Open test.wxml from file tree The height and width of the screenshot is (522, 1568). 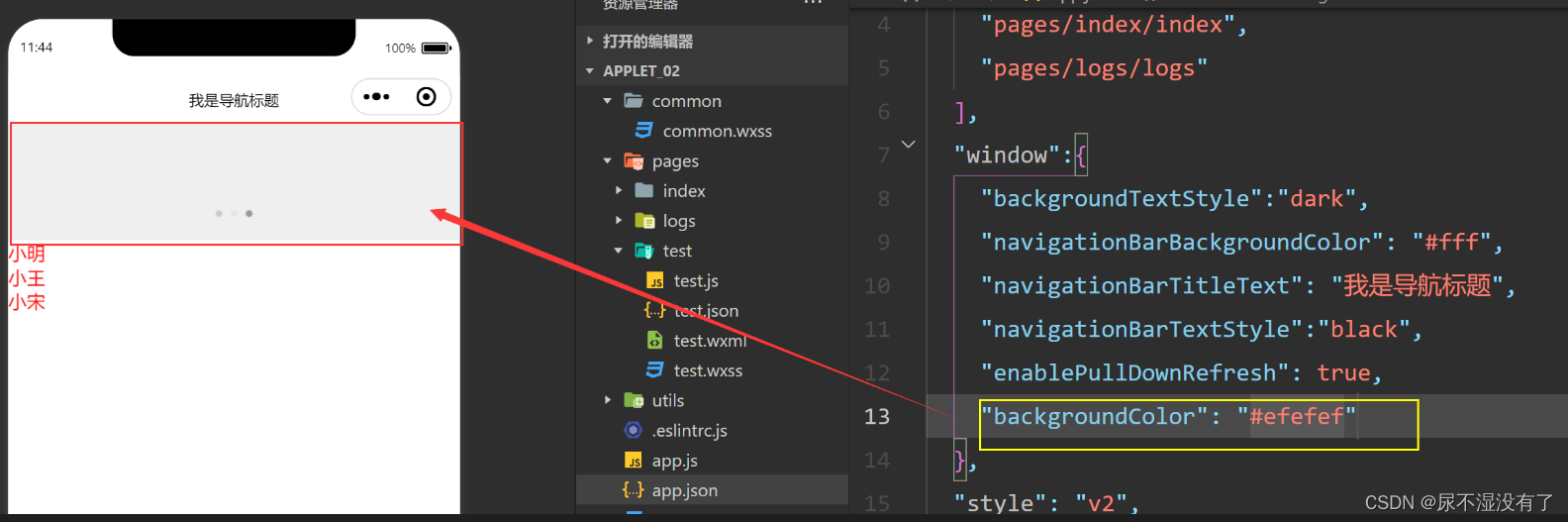pyautogui.click(x=710, y=341)
